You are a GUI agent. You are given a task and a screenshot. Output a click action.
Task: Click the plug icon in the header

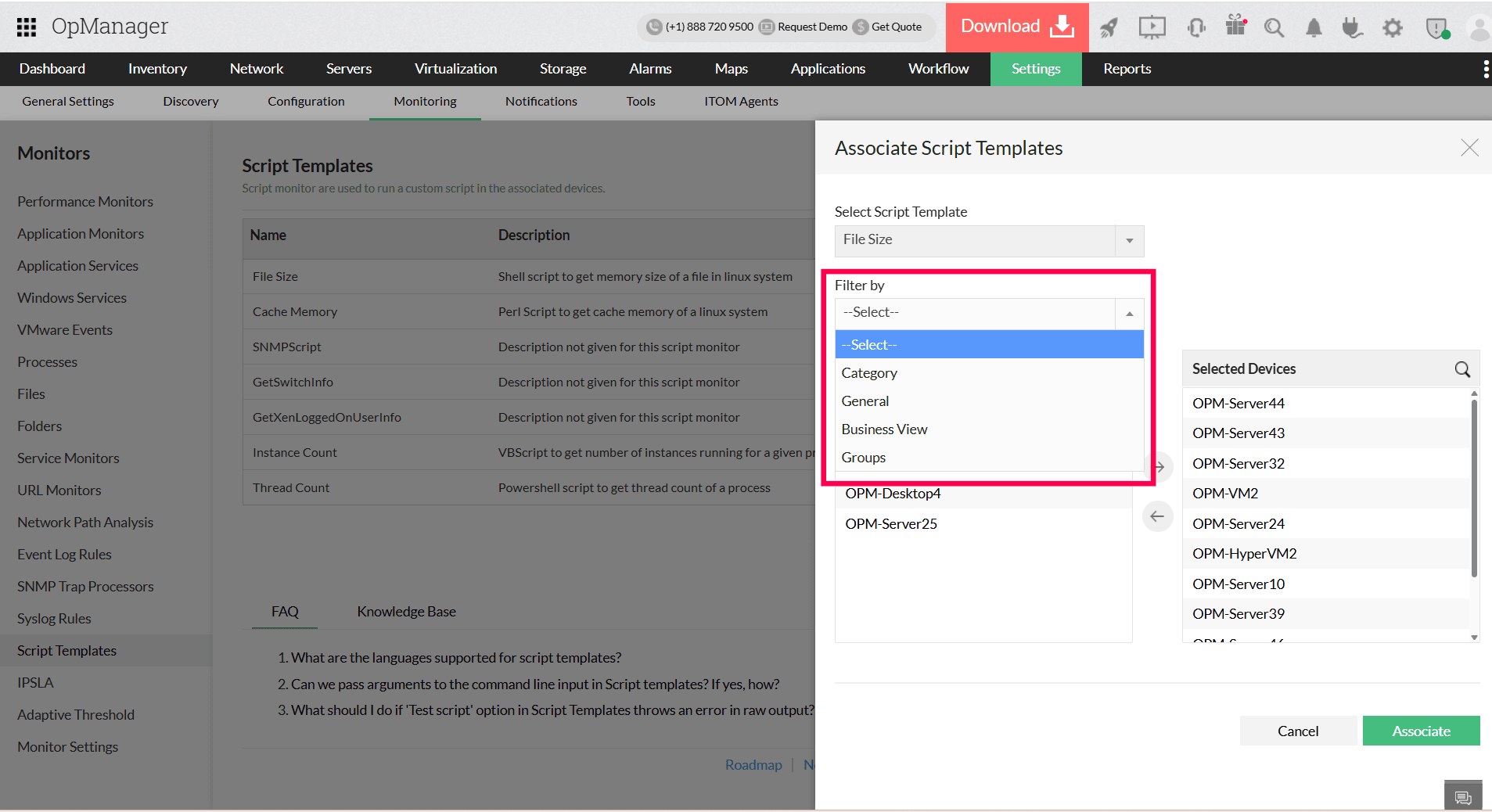(1352, 28)
